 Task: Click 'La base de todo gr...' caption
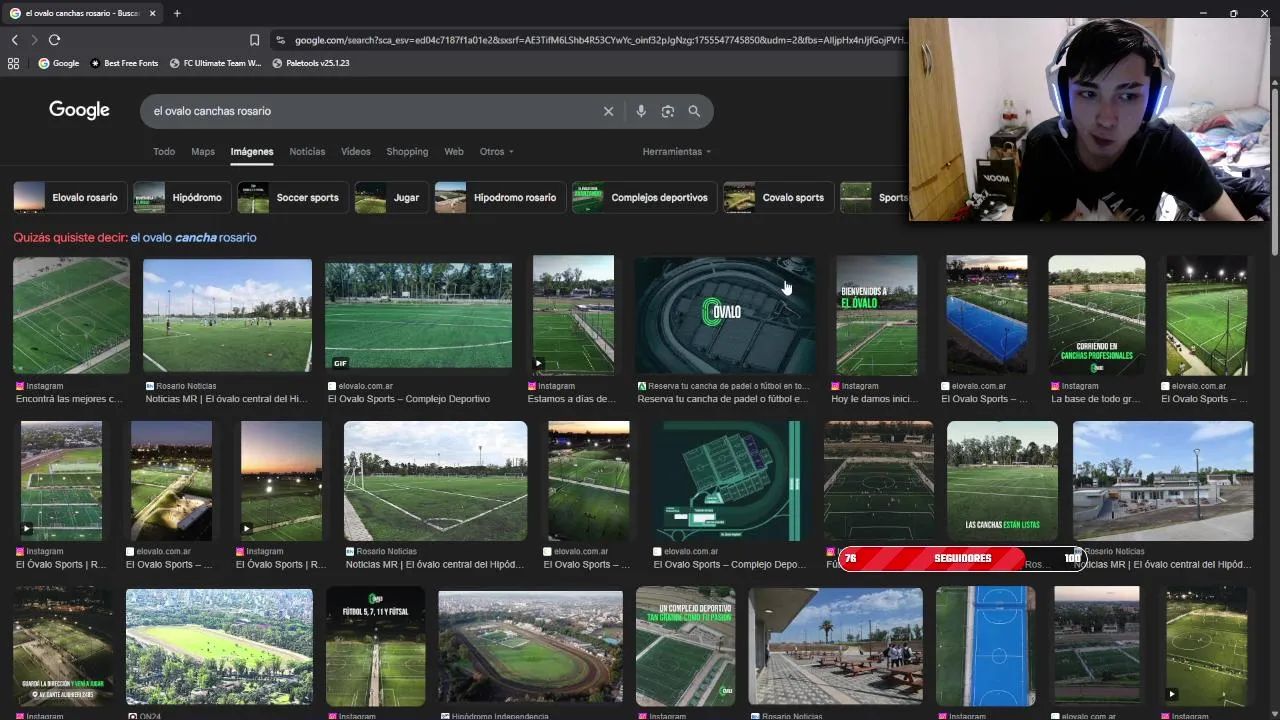tap(1096, 399)
